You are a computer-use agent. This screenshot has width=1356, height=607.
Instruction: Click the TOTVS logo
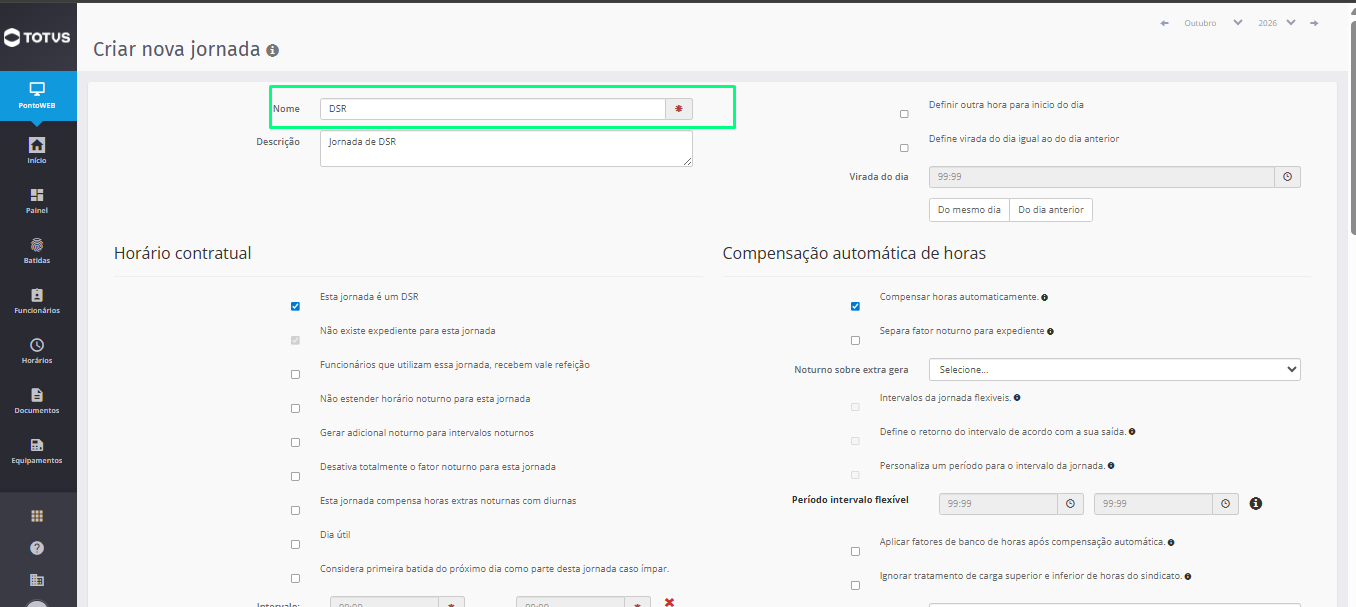click(37, 38)
